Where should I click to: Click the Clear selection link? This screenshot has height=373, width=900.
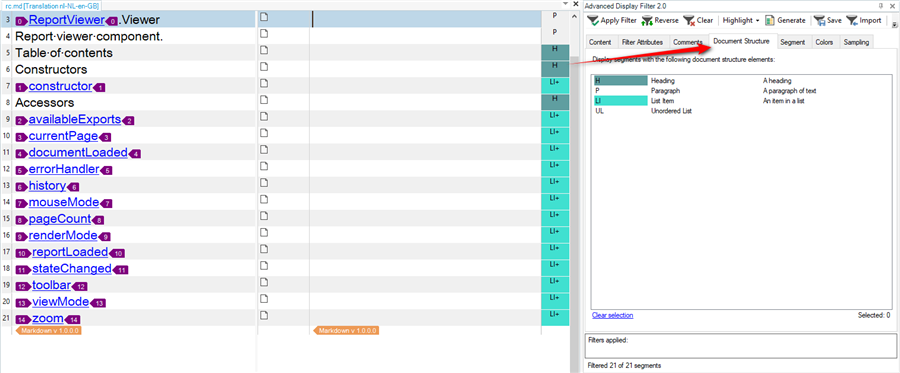tap(612, 315)
